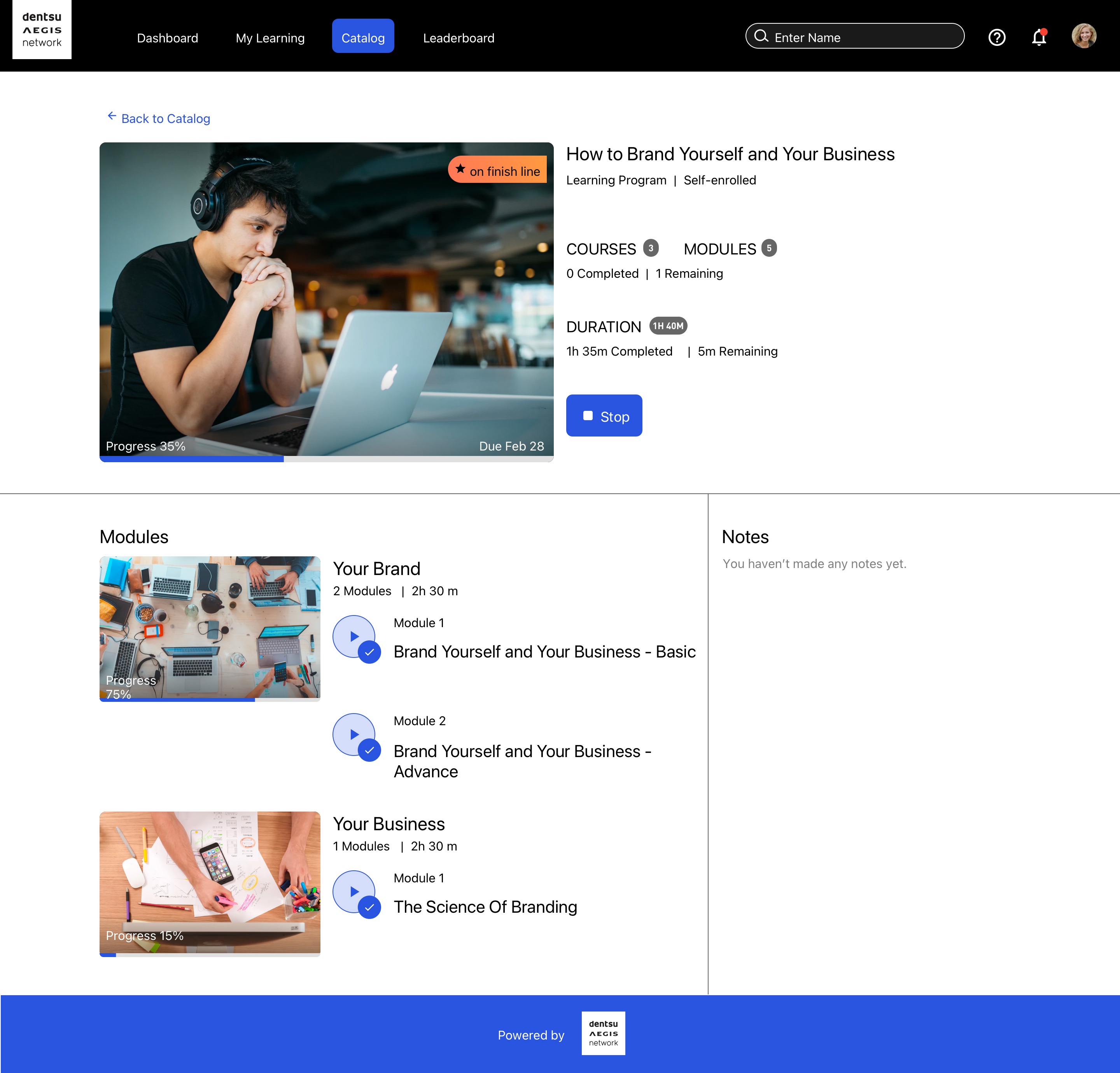Image resolution: width=1120 pixels, height=1073 pixels.
Task: Play The Science Of Branding module
Action: click(354, 892)
